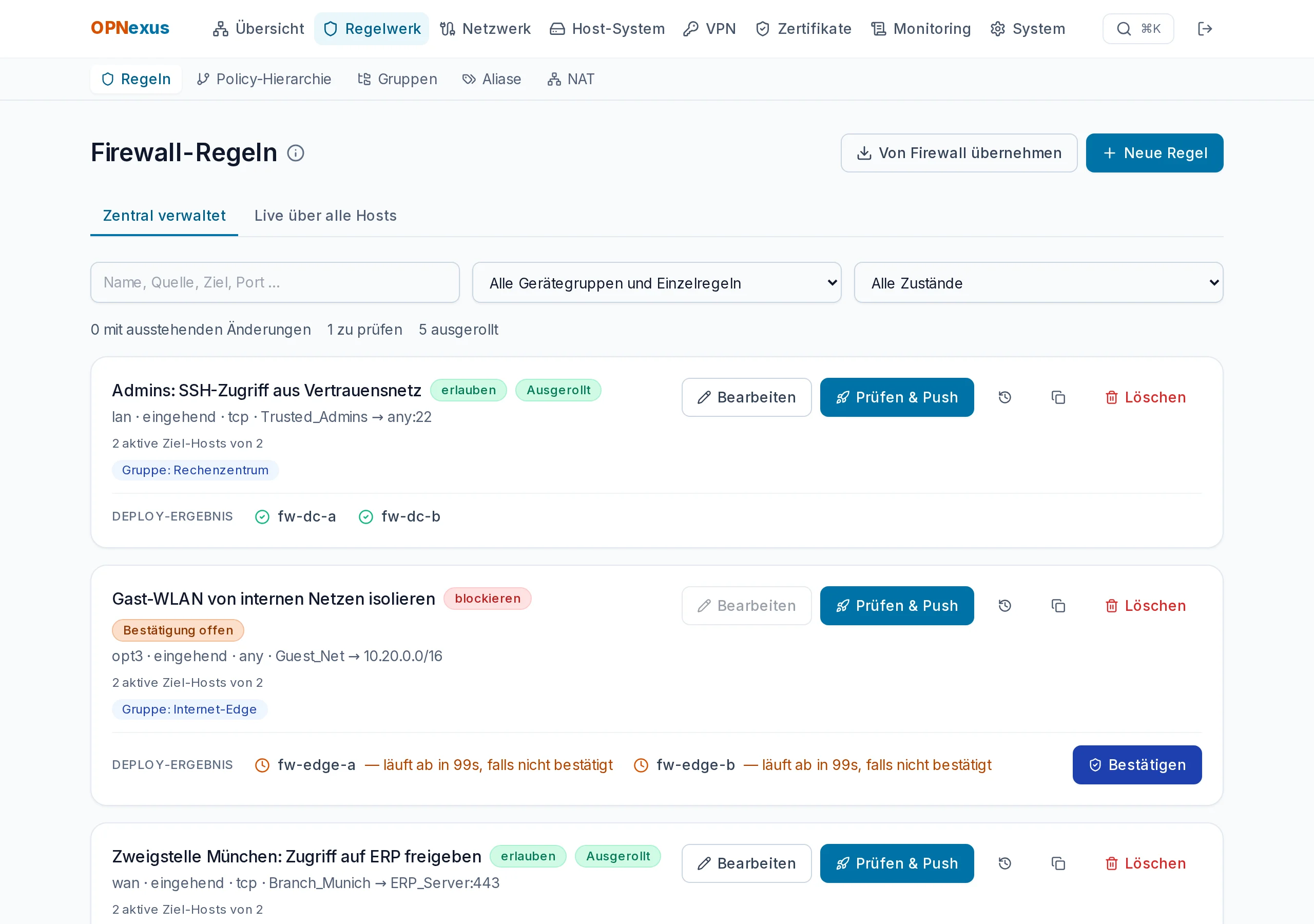This screenshot has height=924, width=1314.
Task: Go to the Aliase sub-tab
Action: pyautogui.click(x=492, y=79)
